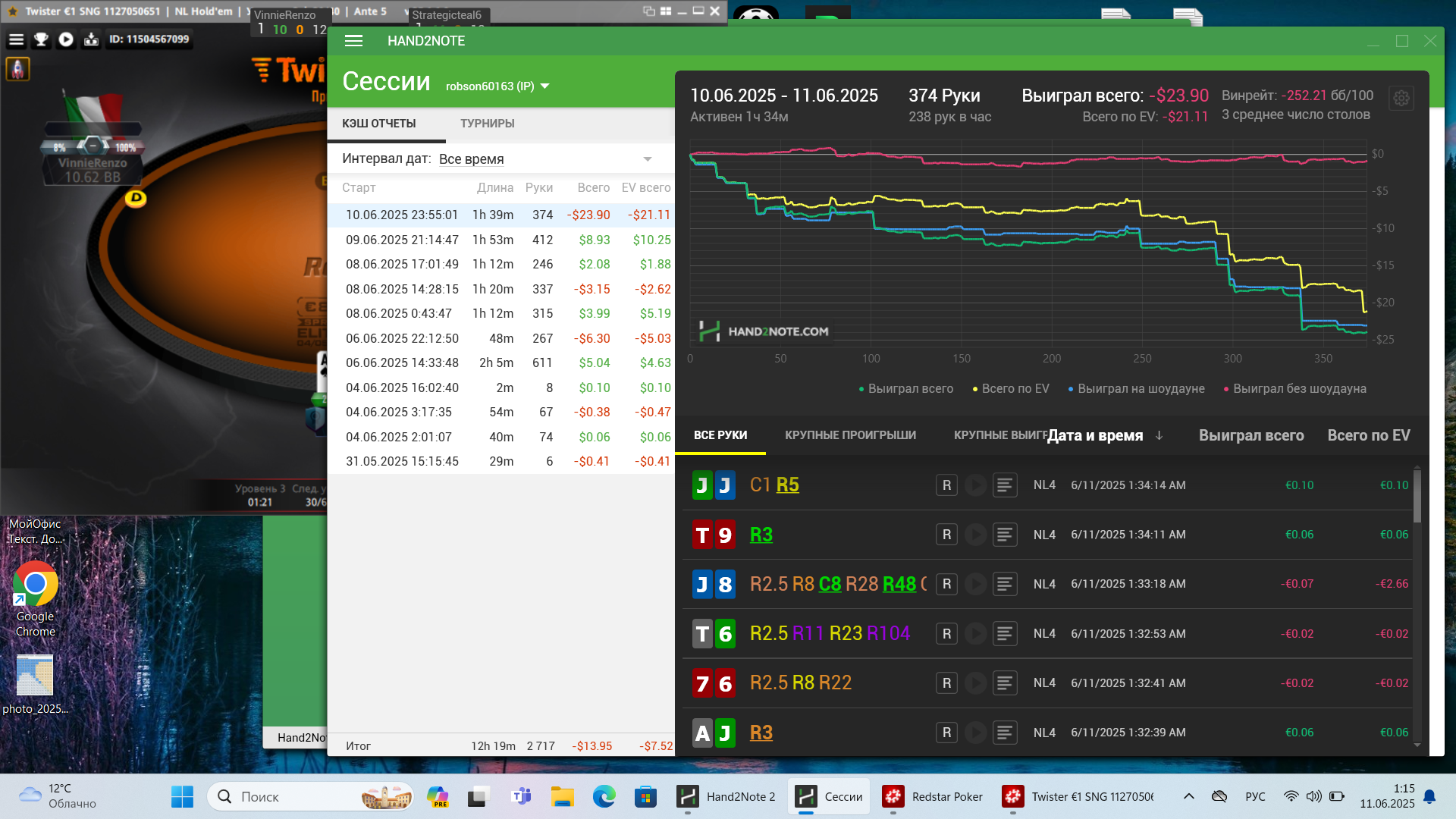Select the 'ВСЕ РУКИ' tab
The width and height of the screenshot is (1456, 819).
coord(720,435)
